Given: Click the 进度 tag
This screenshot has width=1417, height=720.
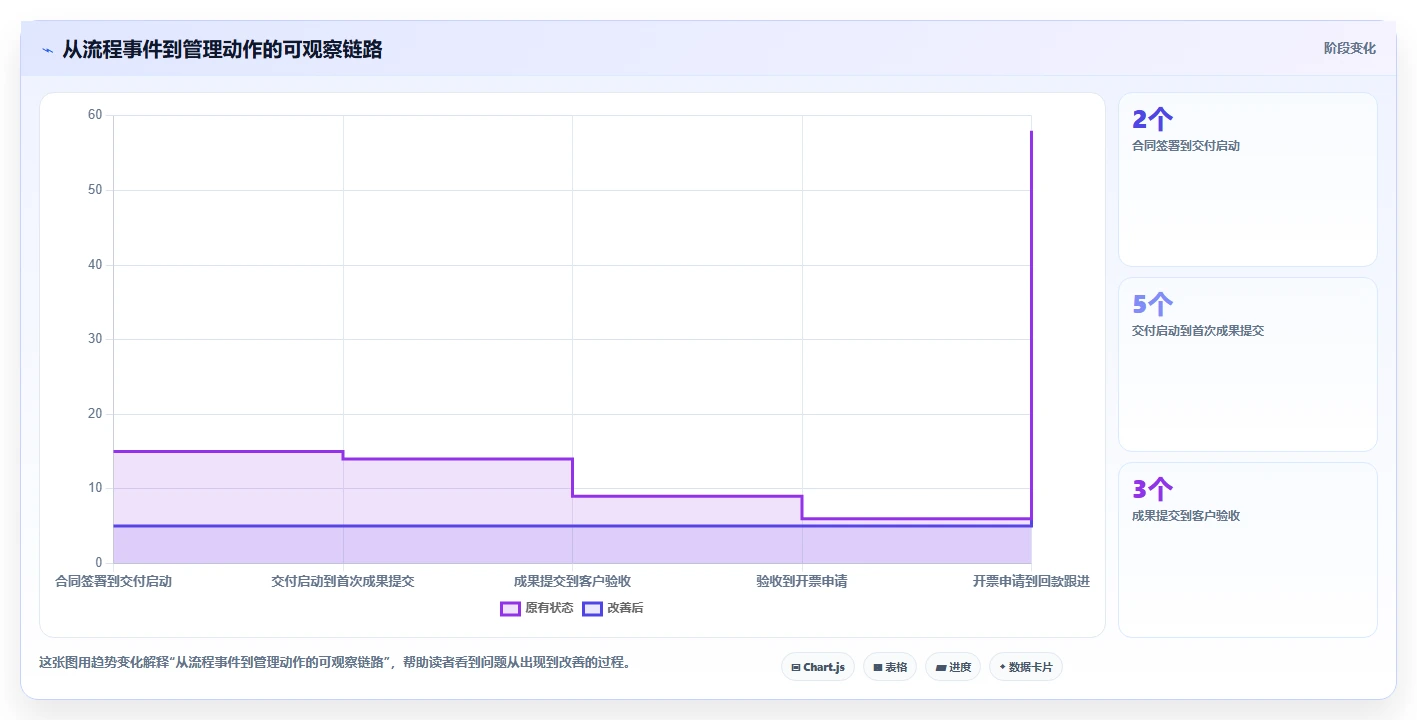Looking at the screenshot, I should pyautogui.click(x=953, y=667).
